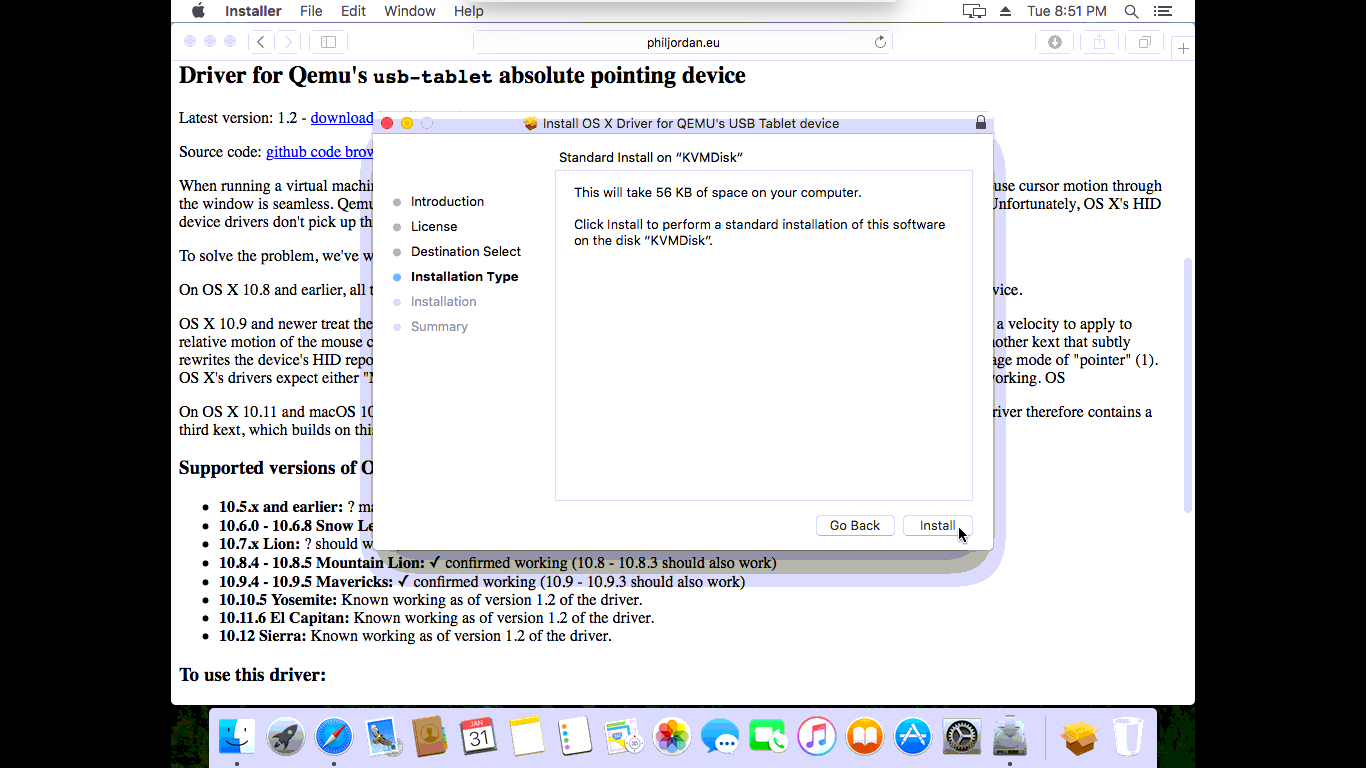This screenshot has width=1366, height=768.
Task: Launch App Store from the dock
Action: pyautogui.click(x=913, y=738)
